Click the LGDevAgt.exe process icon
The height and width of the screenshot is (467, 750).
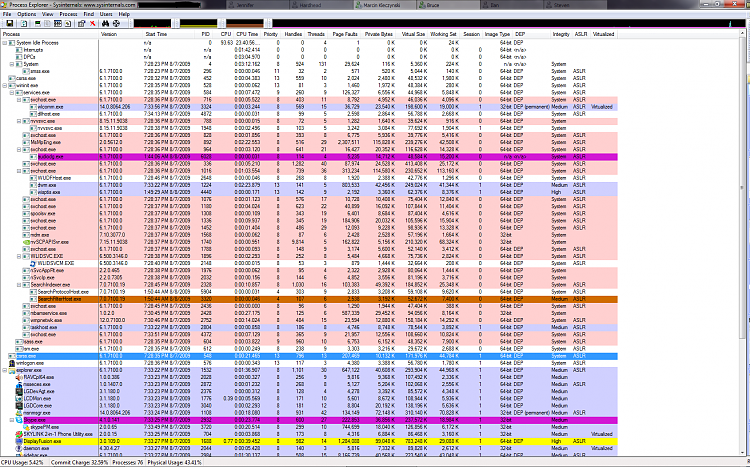(19, 391)
